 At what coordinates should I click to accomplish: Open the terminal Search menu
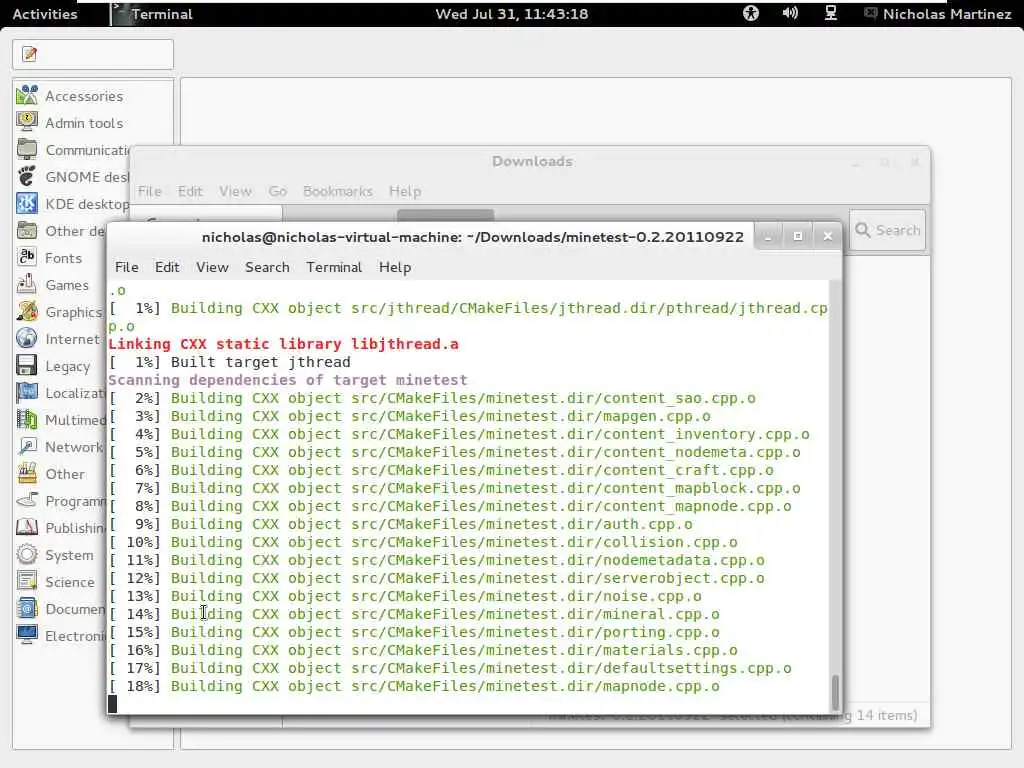267,267
